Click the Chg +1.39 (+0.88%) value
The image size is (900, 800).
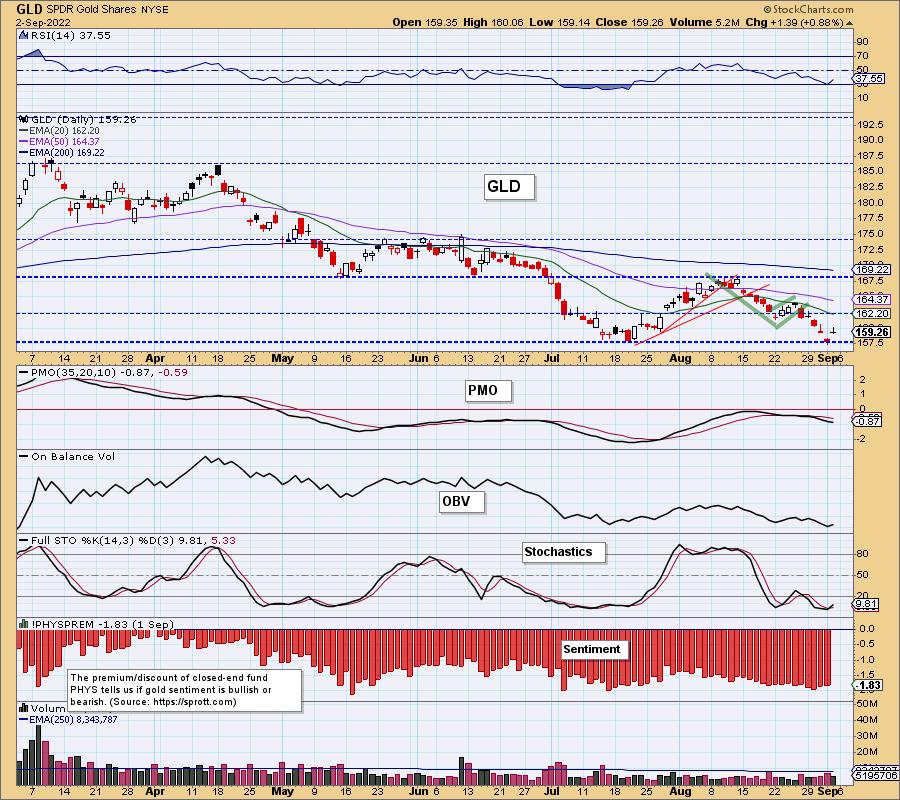(x=794, y=22)
